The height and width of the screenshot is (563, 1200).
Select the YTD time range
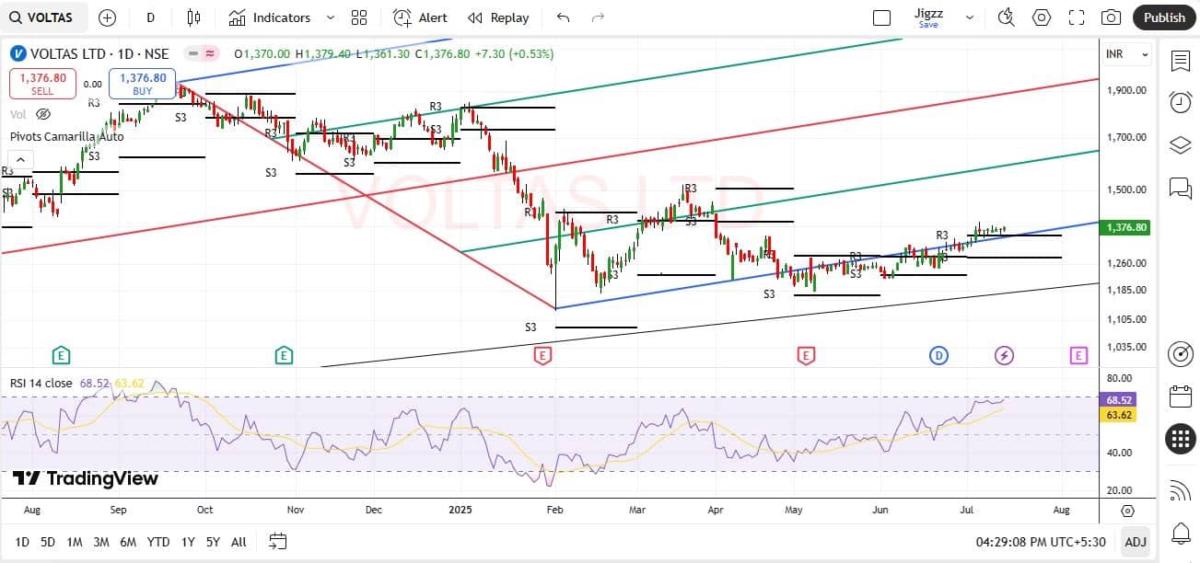[158, 542]
